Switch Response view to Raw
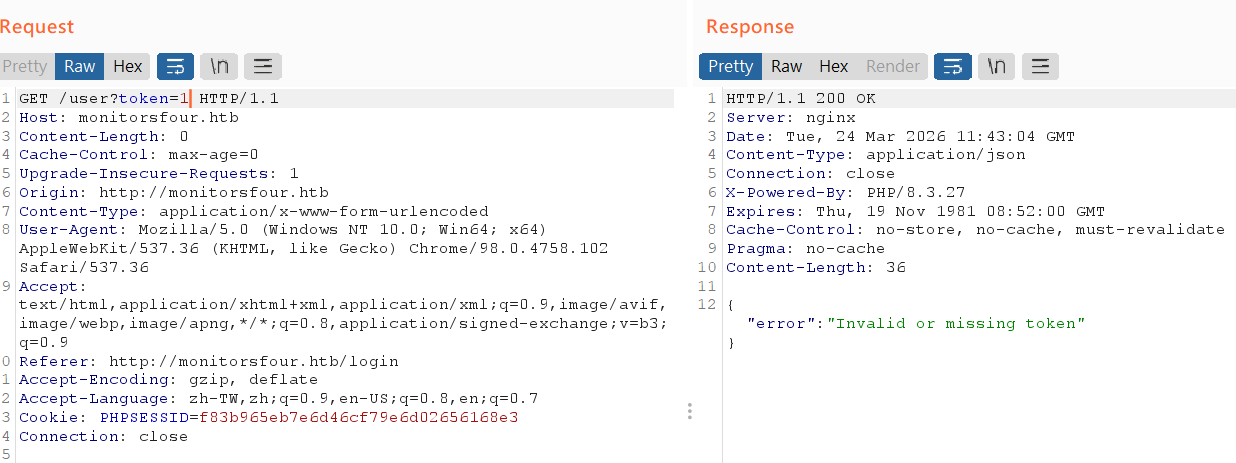1236x463 pixels. pyautogui.click(x=786, y=67)
